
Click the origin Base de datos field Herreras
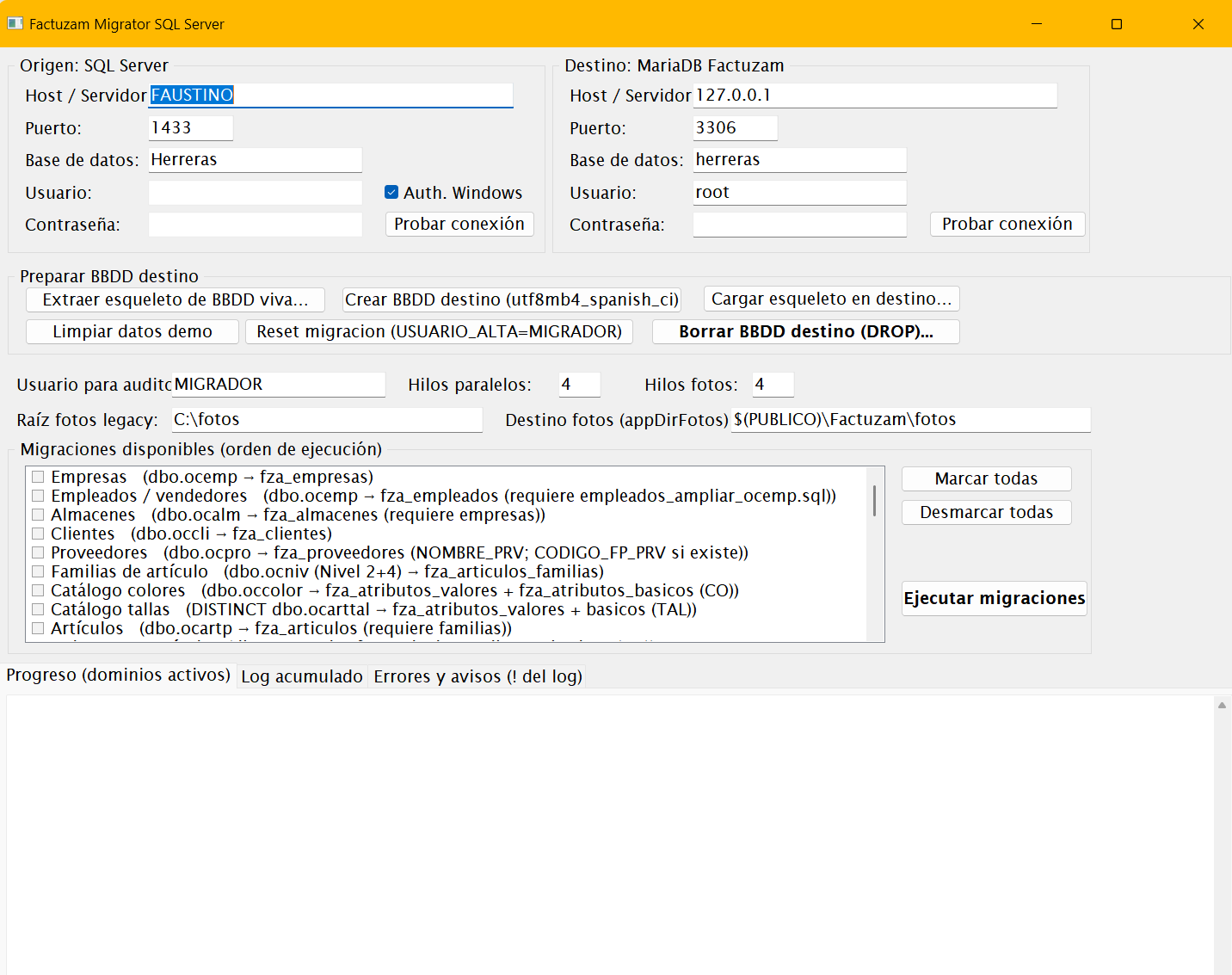pos(256,159)
